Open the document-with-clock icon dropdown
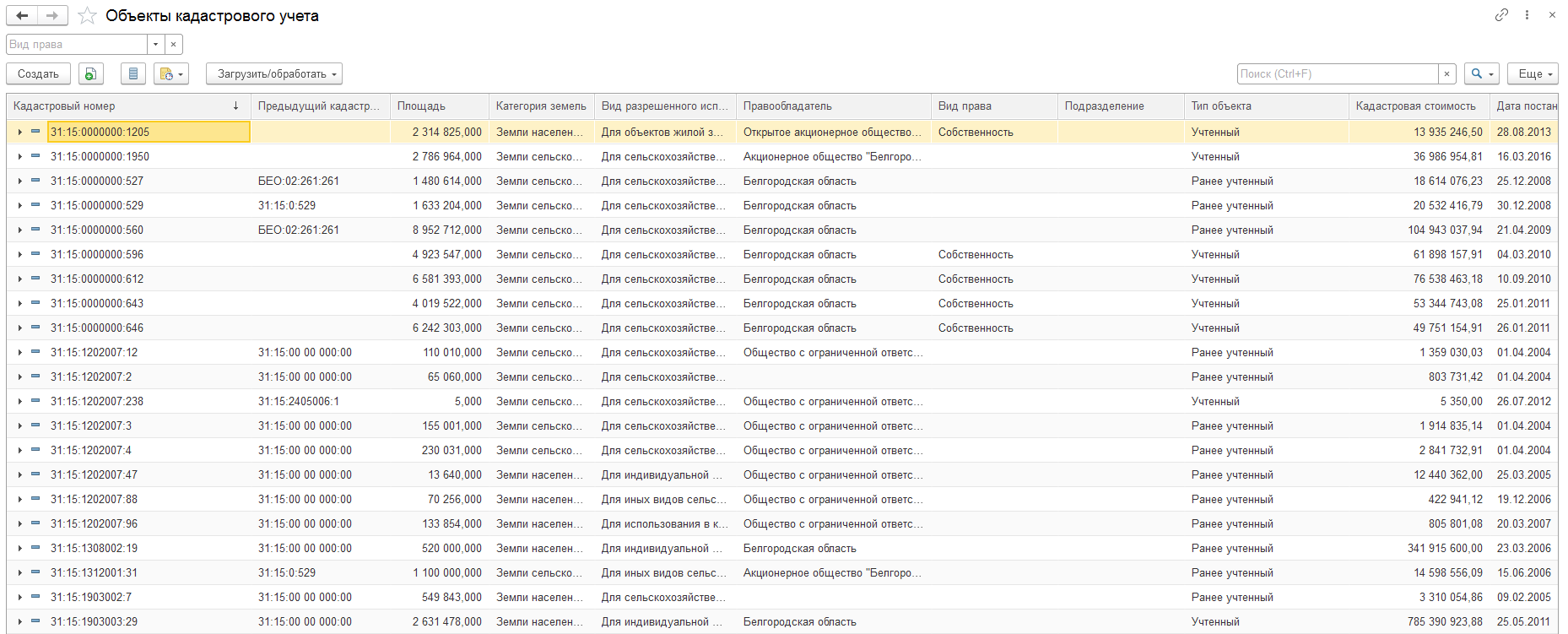1568x634 pixels. click(171, 74)
